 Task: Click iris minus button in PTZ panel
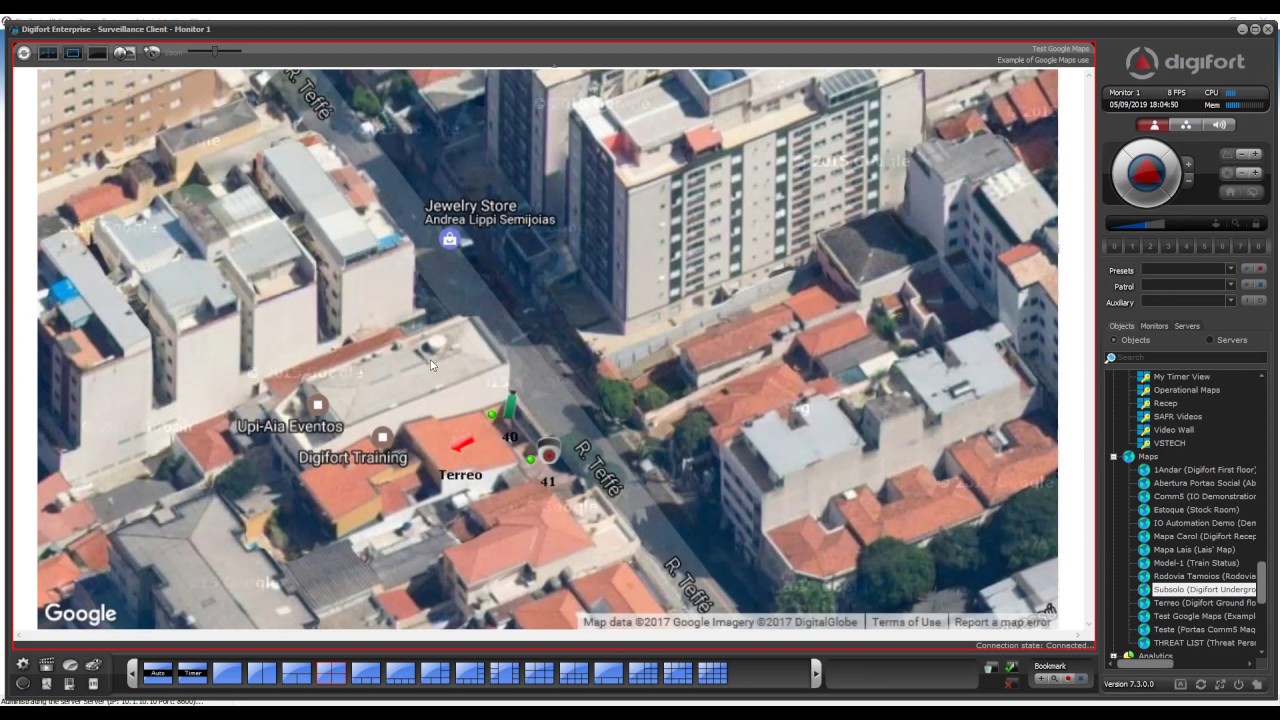1242,173
